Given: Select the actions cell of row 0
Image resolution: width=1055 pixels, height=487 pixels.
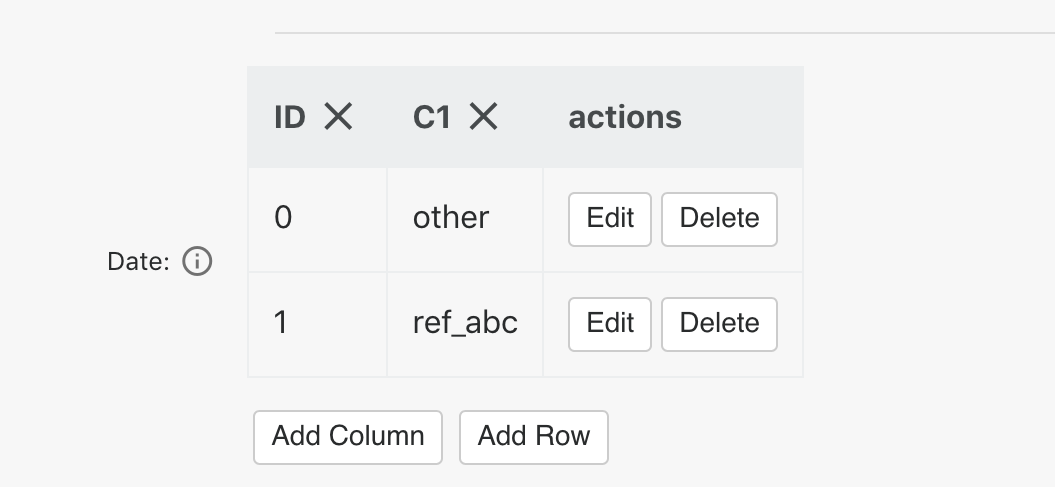Looking at the screenshot, I should 673,220.
